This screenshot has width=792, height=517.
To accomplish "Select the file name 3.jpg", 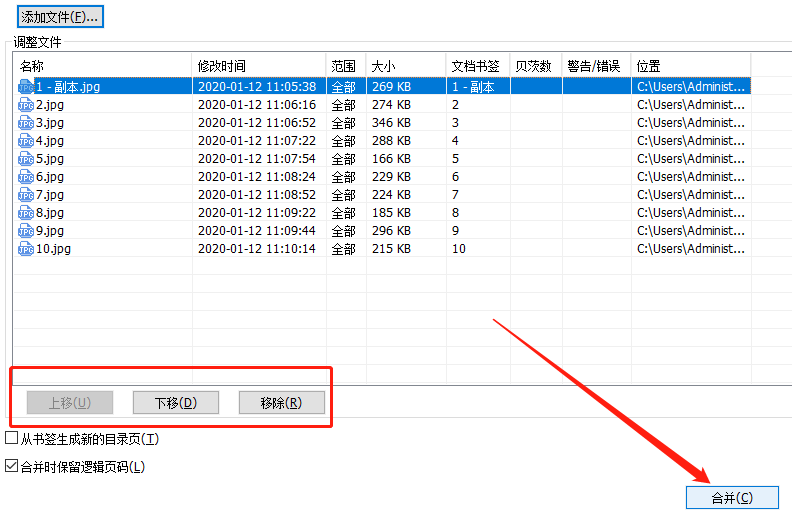I will [x=50, y=123].
